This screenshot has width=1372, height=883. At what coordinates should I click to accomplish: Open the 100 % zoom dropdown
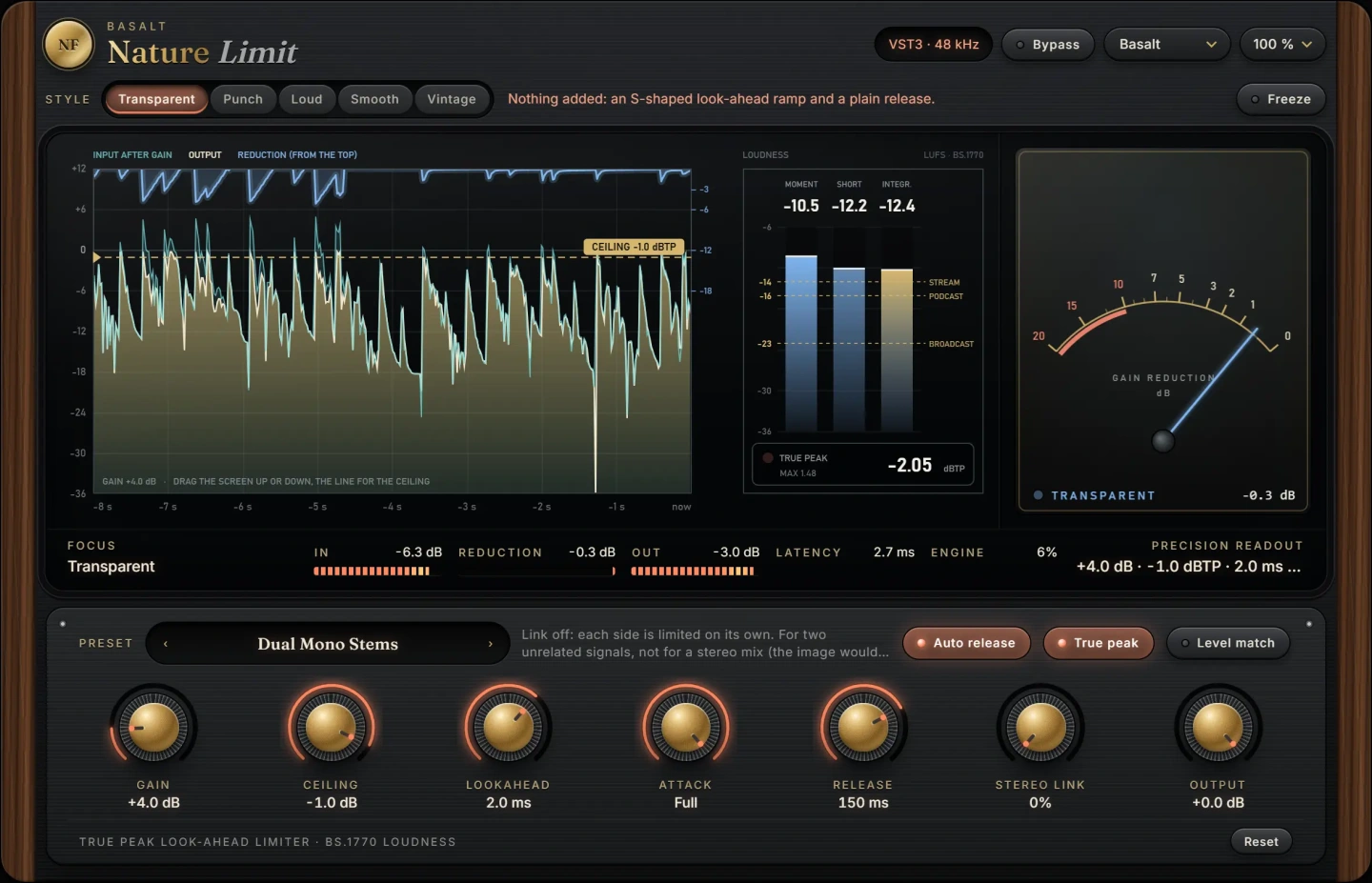(x=1282, y=45)
